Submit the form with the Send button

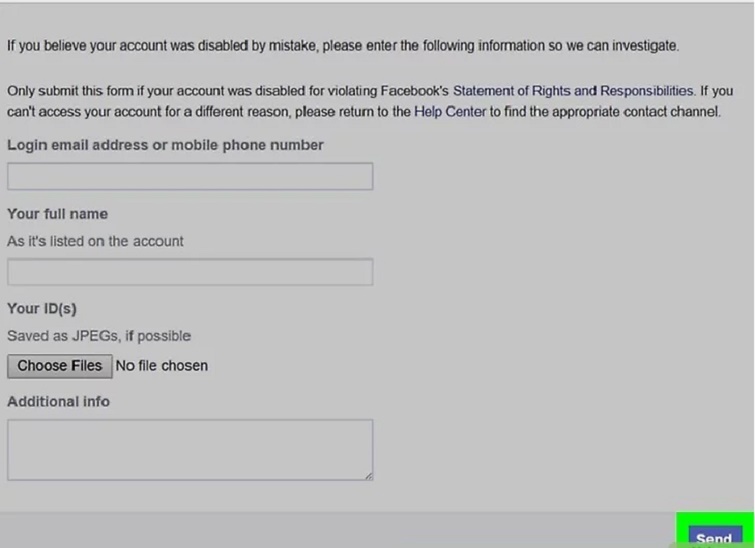click(712, 536)
